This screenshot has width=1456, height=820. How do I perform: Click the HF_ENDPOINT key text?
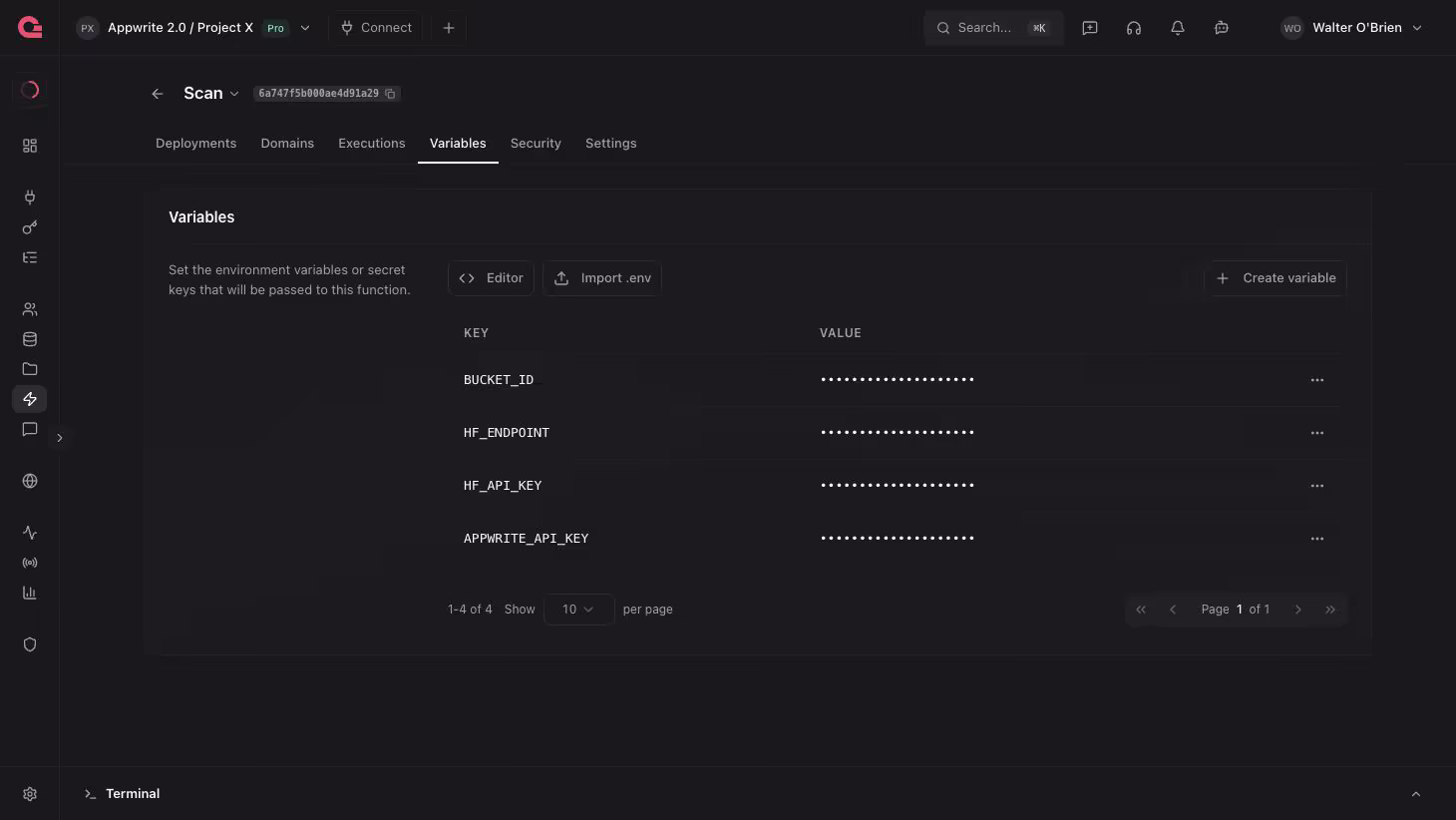pos(507,433)
